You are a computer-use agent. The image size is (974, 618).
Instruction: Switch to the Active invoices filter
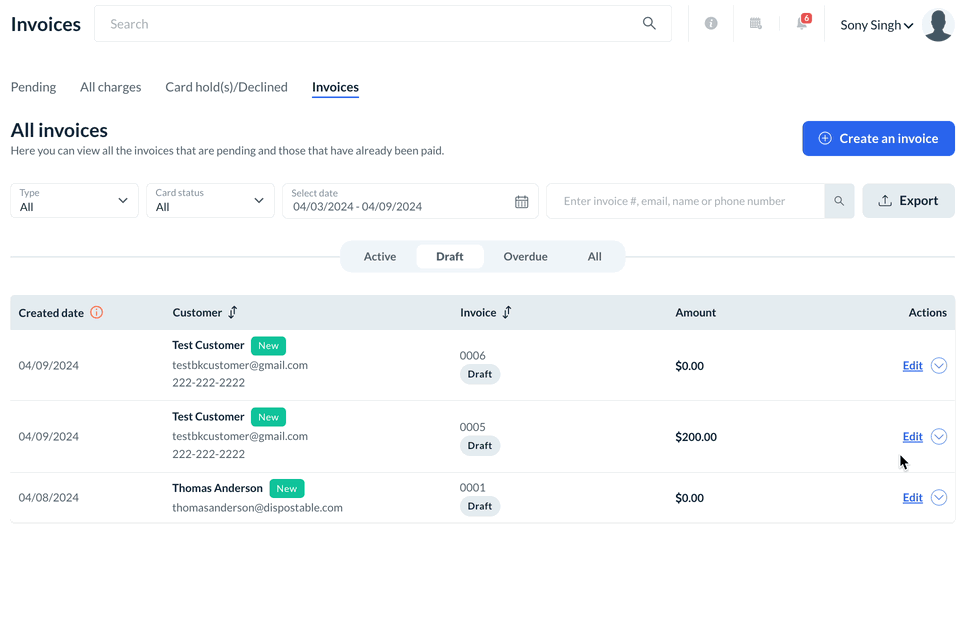[x=380, y=257]
